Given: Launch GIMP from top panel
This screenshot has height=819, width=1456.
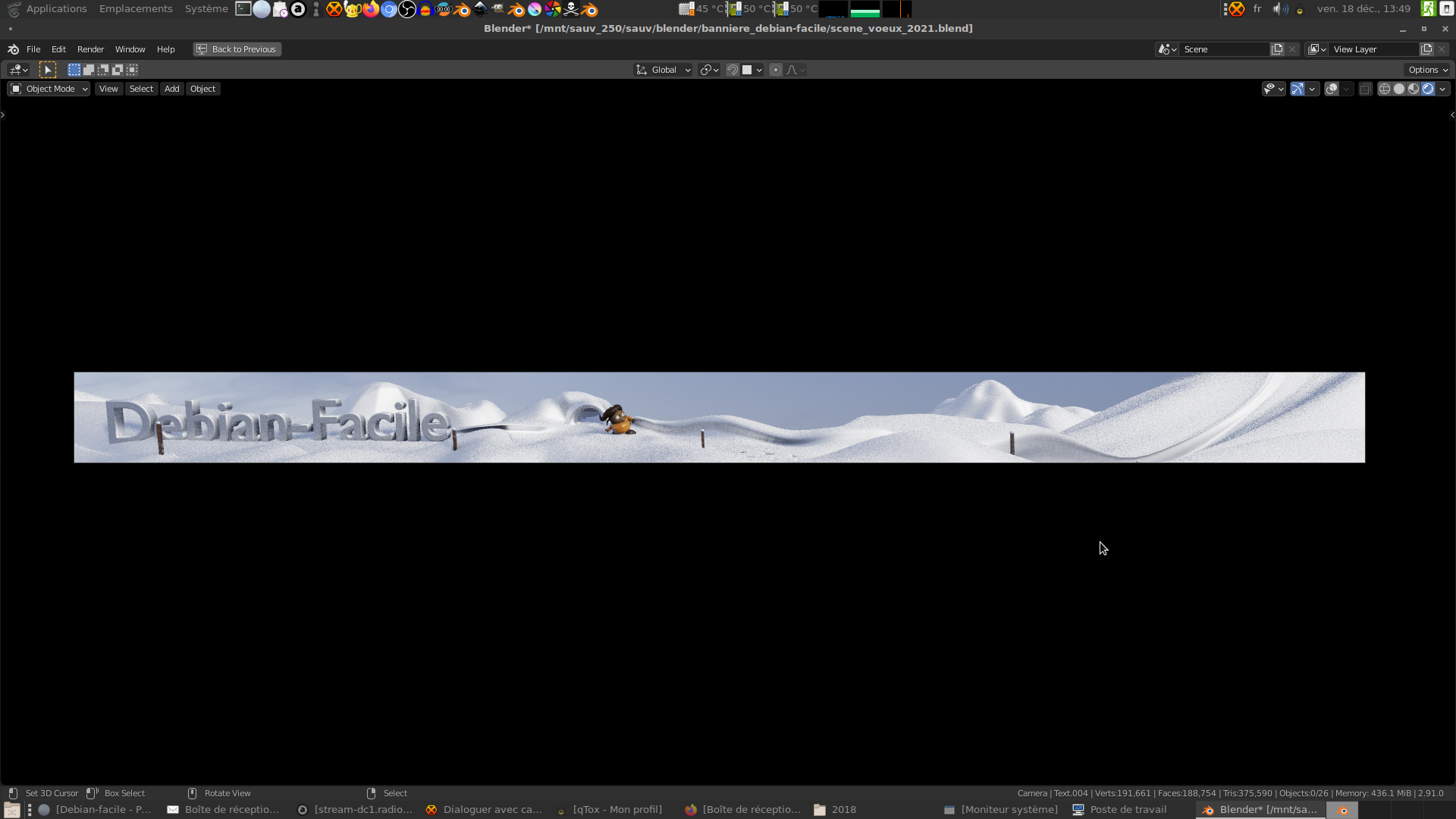Looking at the screenshot, I should tap(498, 9).
